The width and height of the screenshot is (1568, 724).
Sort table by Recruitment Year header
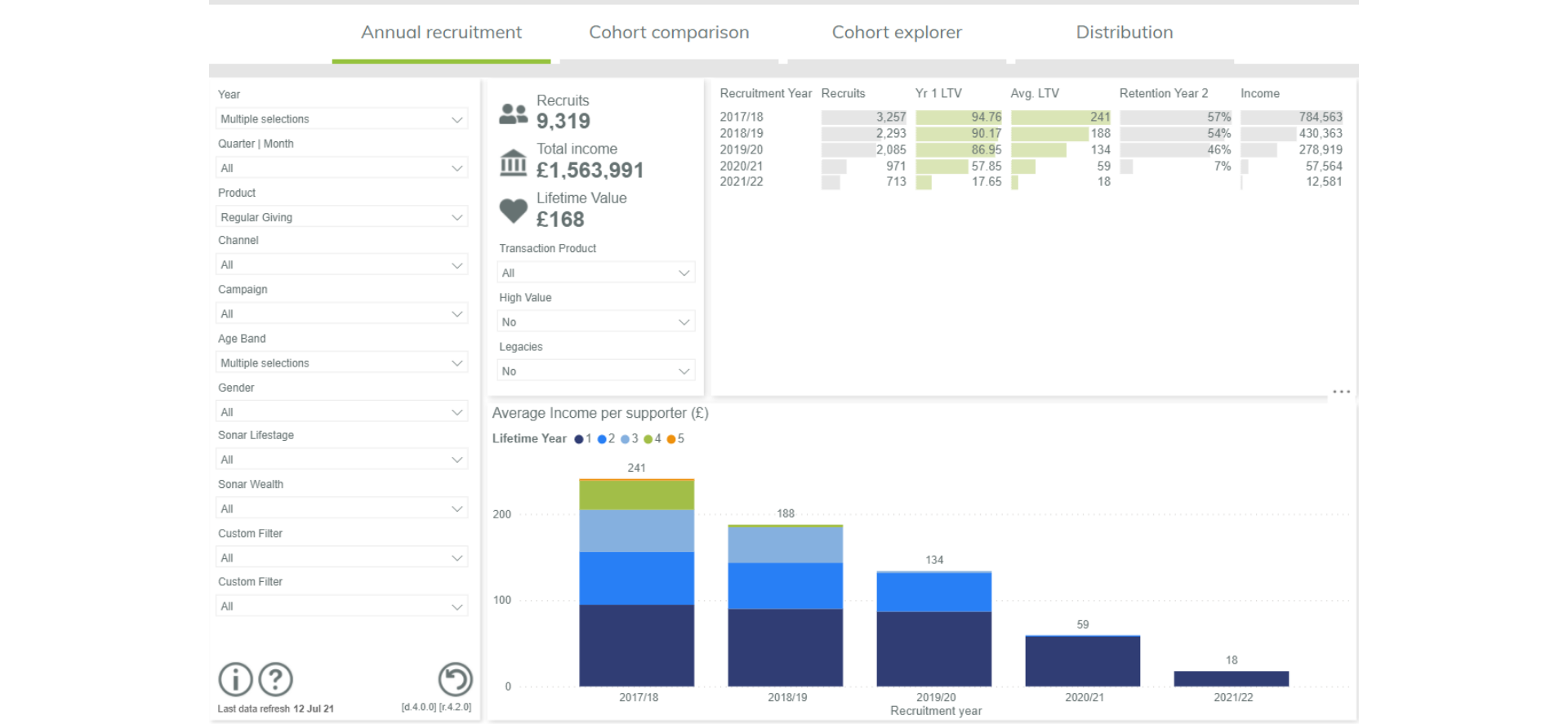[x=765, y=93]
